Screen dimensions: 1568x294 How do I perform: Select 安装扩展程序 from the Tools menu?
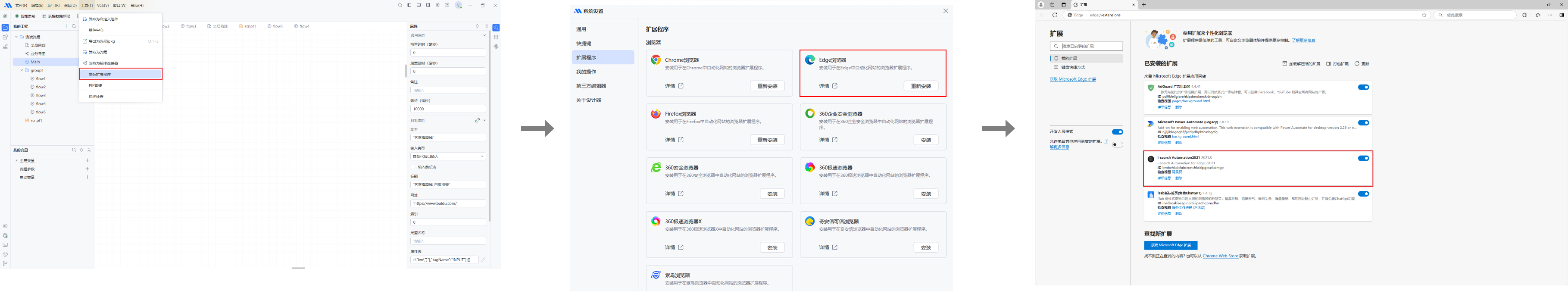(x=121, y=74)
